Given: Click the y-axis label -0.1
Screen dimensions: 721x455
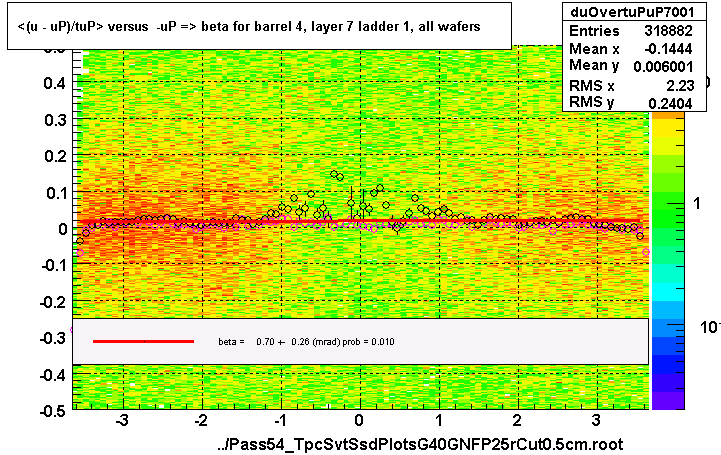Looking at the screenshot, I should pyautogui.click(x=54, y=265).
